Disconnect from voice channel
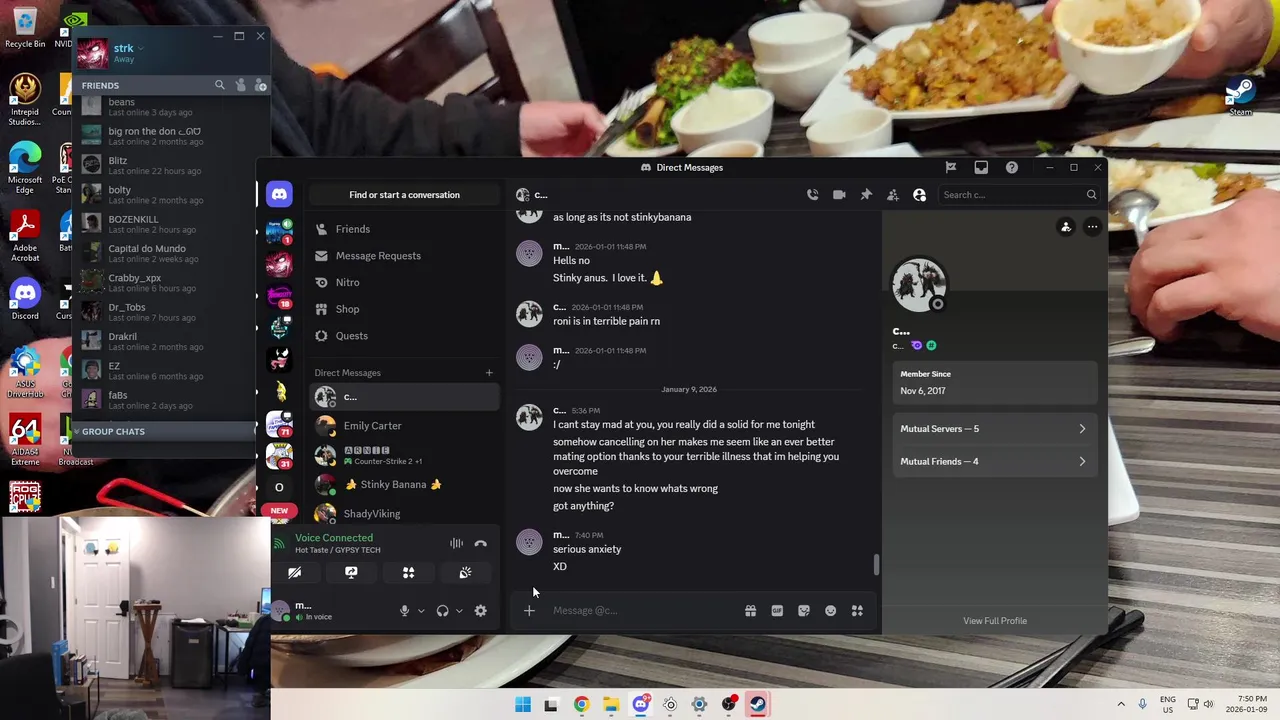This screenshot has width=1280, height=720. pyautogui.click(x=481, y=544)
